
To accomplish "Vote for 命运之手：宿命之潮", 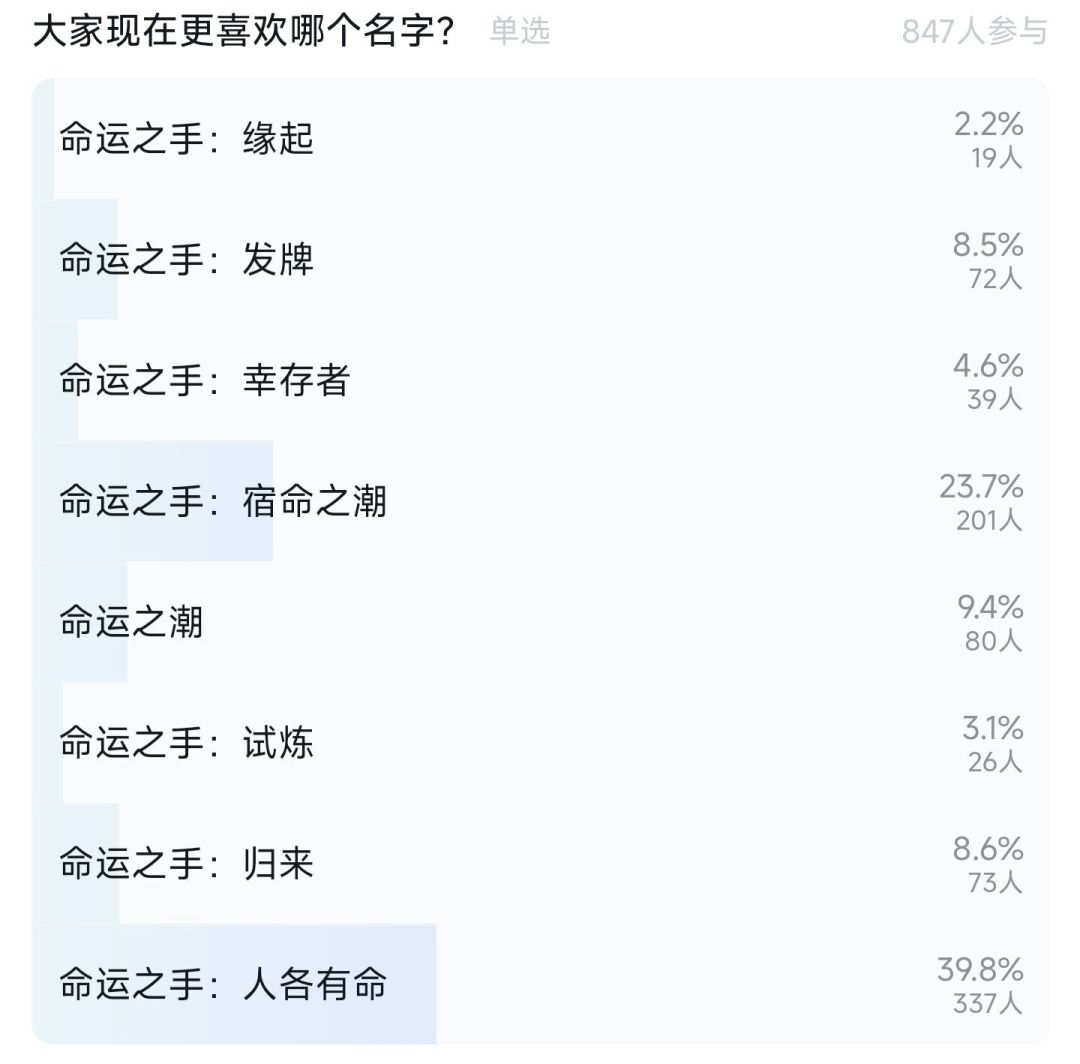I will pyautogui.click(x=223, y=501).
